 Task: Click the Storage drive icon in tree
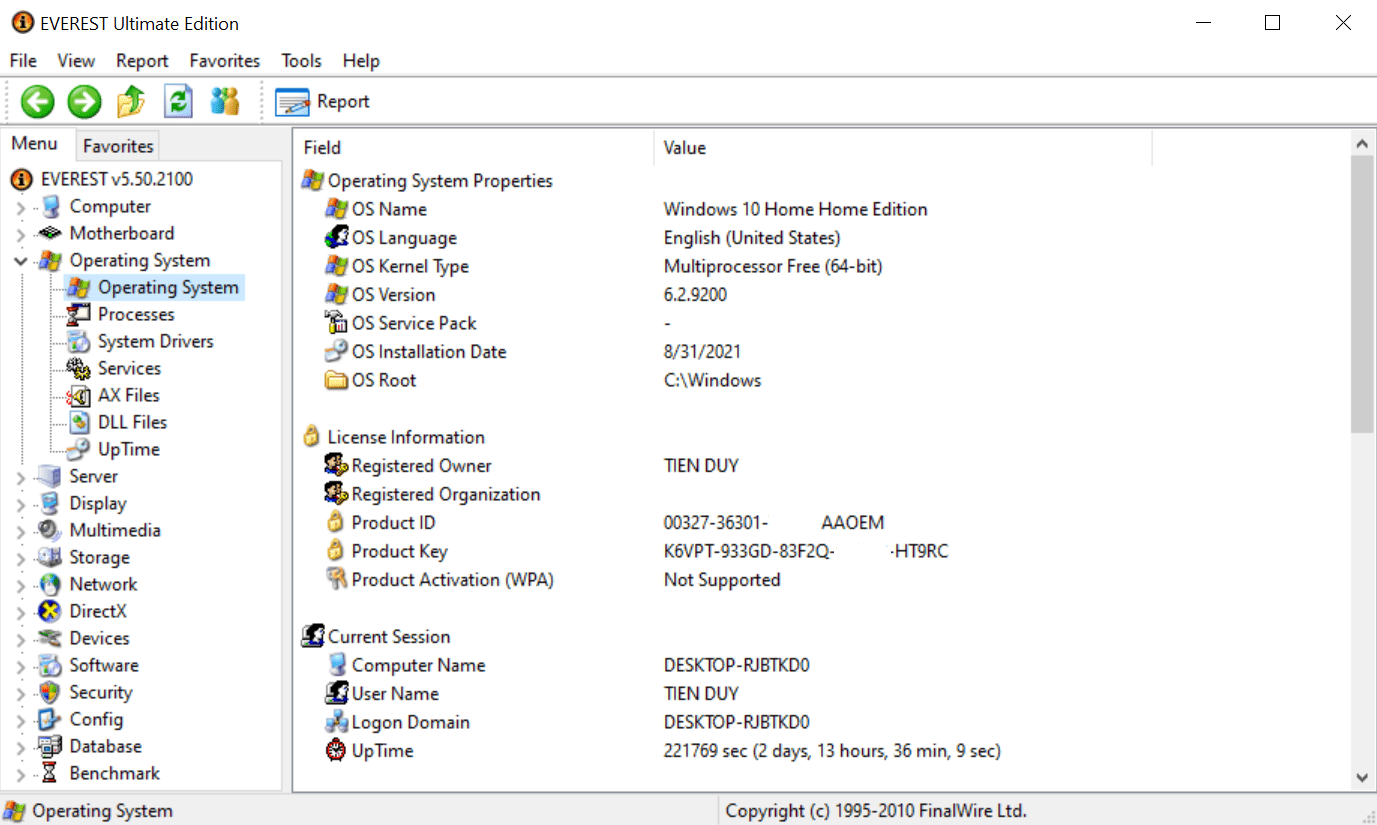point(50,557)
